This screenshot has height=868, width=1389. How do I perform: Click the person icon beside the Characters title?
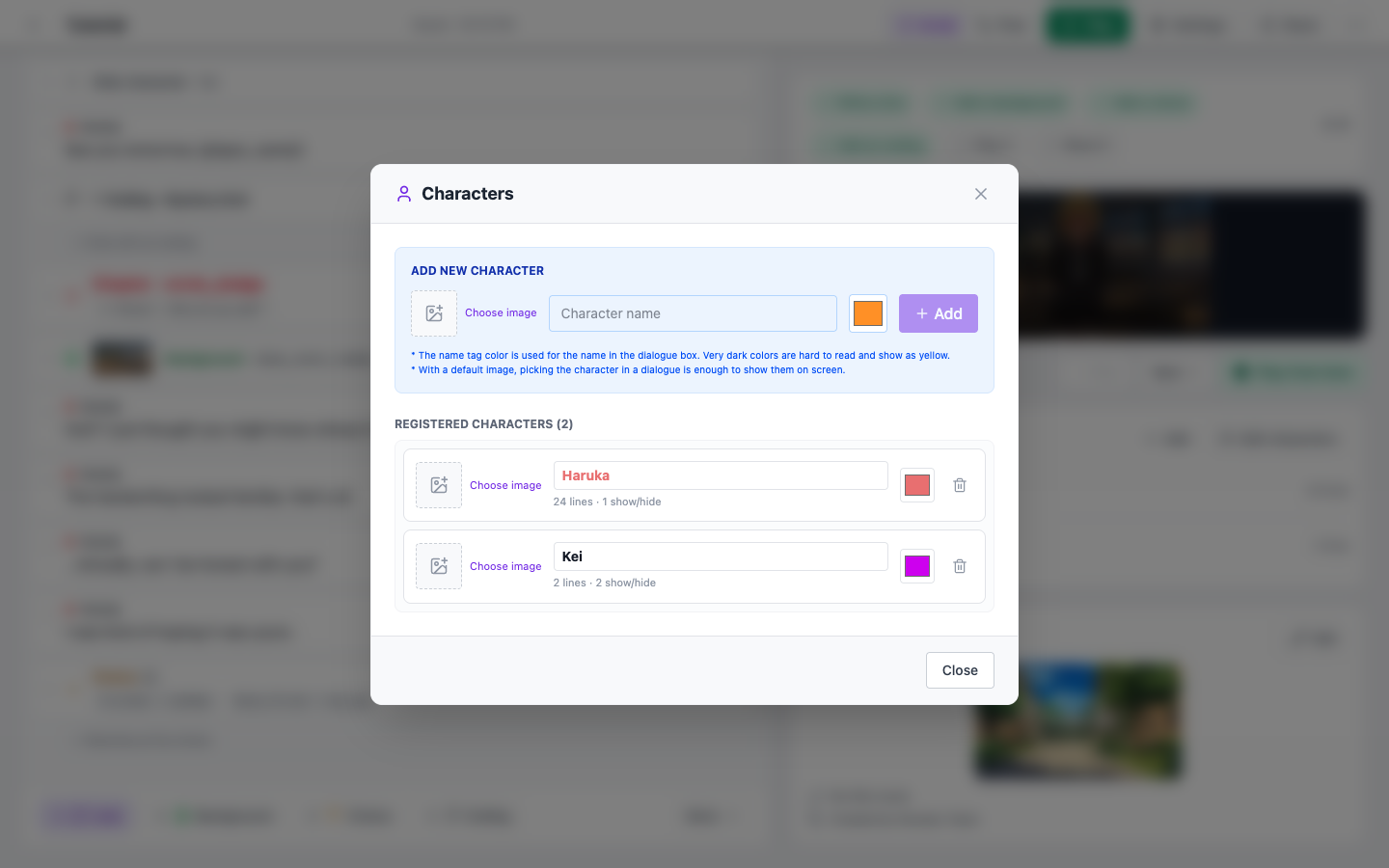[404, 194]
